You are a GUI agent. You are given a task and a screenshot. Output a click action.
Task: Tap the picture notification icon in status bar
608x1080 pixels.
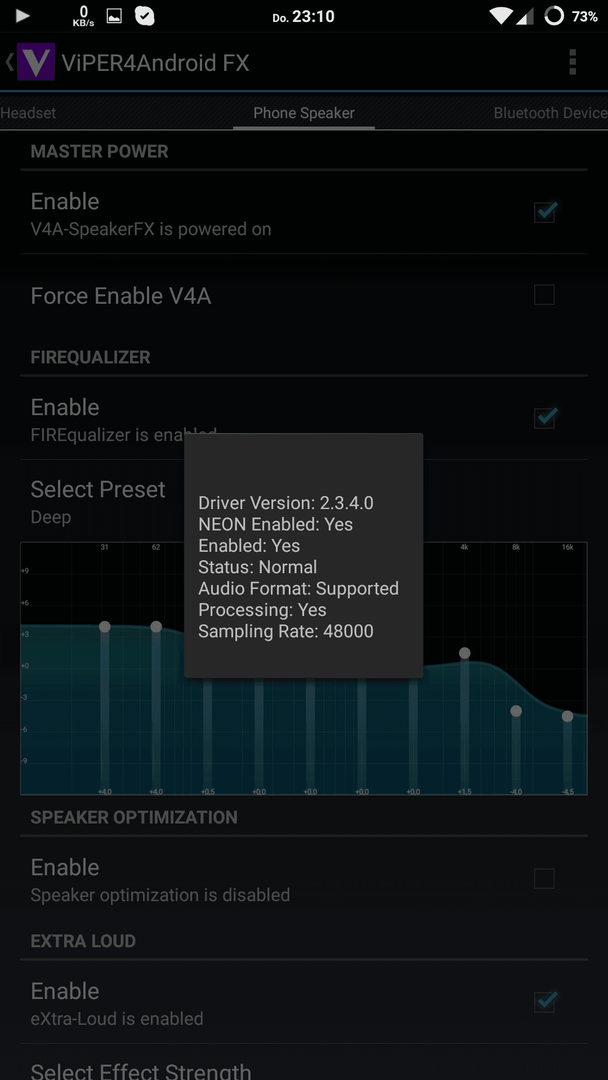click(x=114, y=16)
